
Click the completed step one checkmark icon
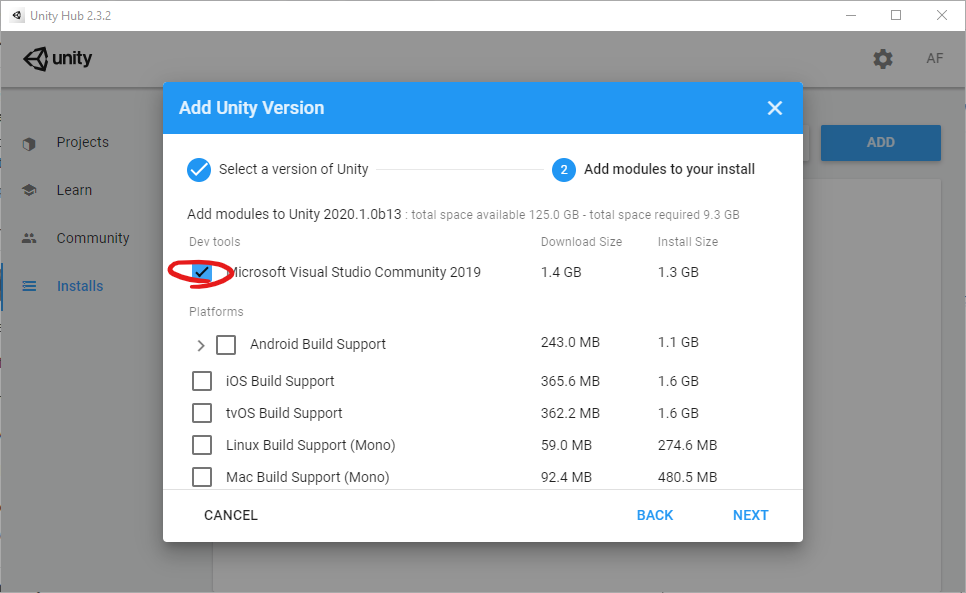(x=199, y=170)
